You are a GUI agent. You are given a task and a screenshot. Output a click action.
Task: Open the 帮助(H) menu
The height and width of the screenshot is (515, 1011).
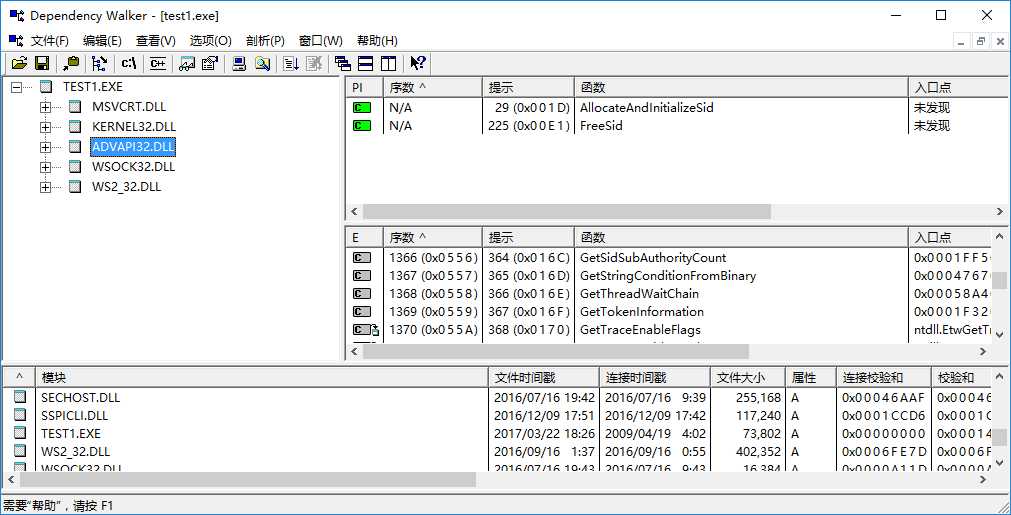click(377, 41)
